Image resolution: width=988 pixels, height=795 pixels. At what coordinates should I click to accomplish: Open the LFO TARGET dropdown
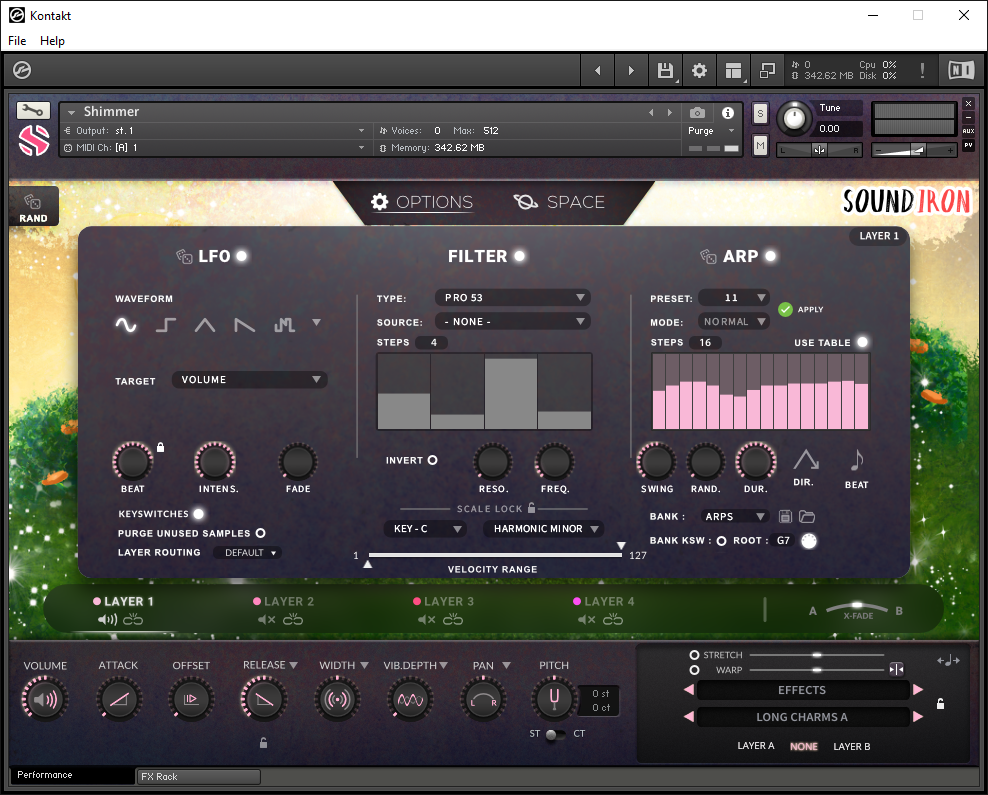250,380
